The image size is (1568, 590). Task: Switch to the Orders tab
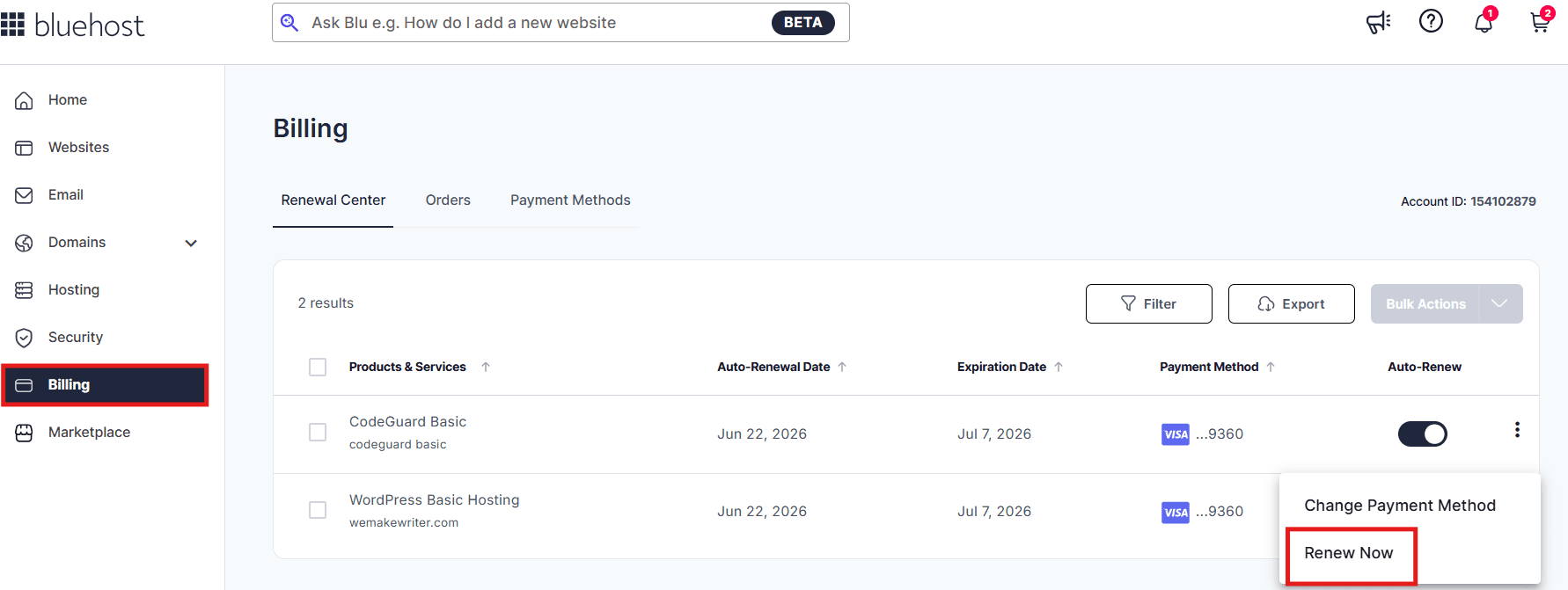coord(448,200)
